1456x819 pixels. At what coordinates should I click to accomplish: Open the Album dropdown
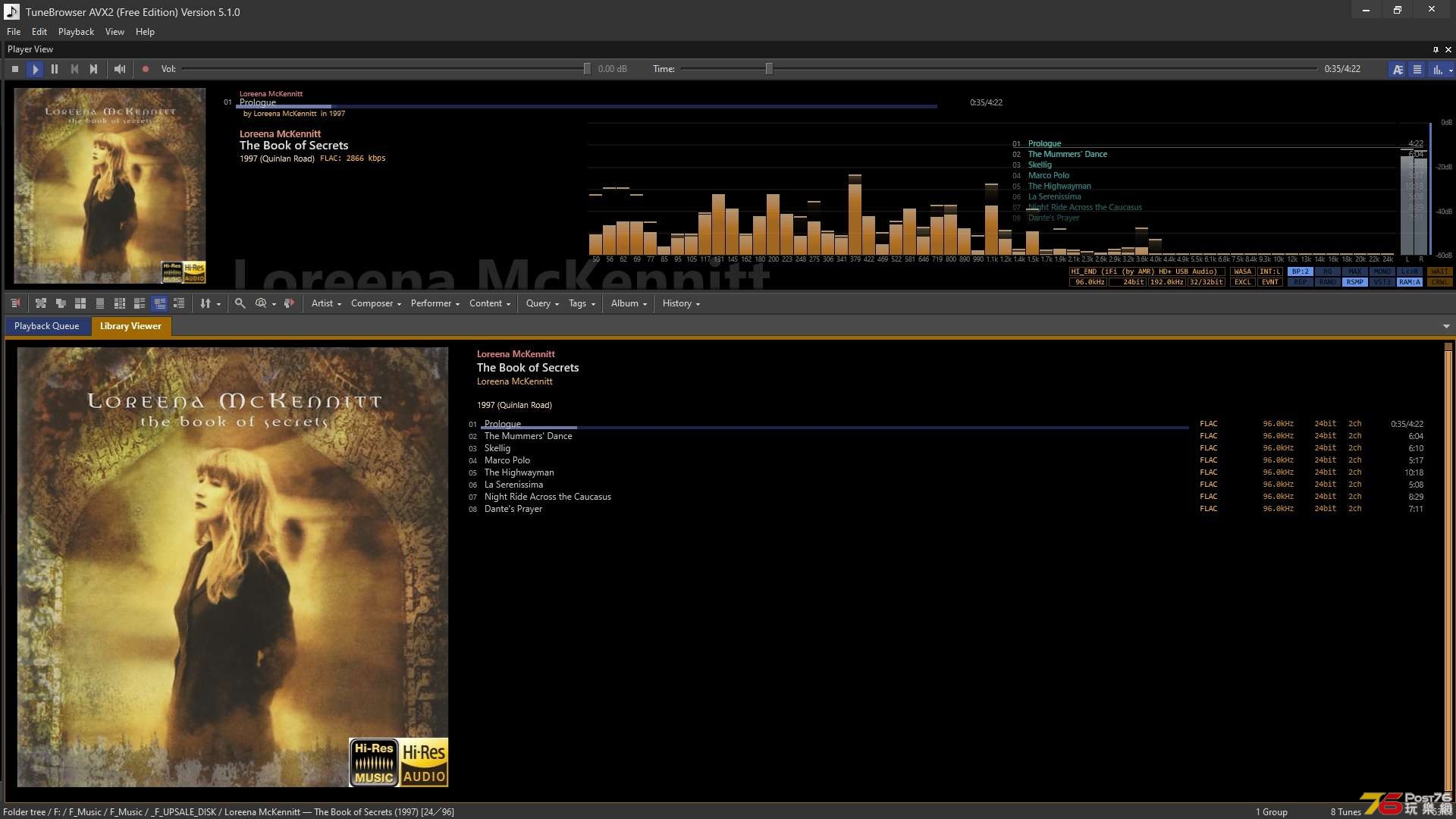(629, 303)
